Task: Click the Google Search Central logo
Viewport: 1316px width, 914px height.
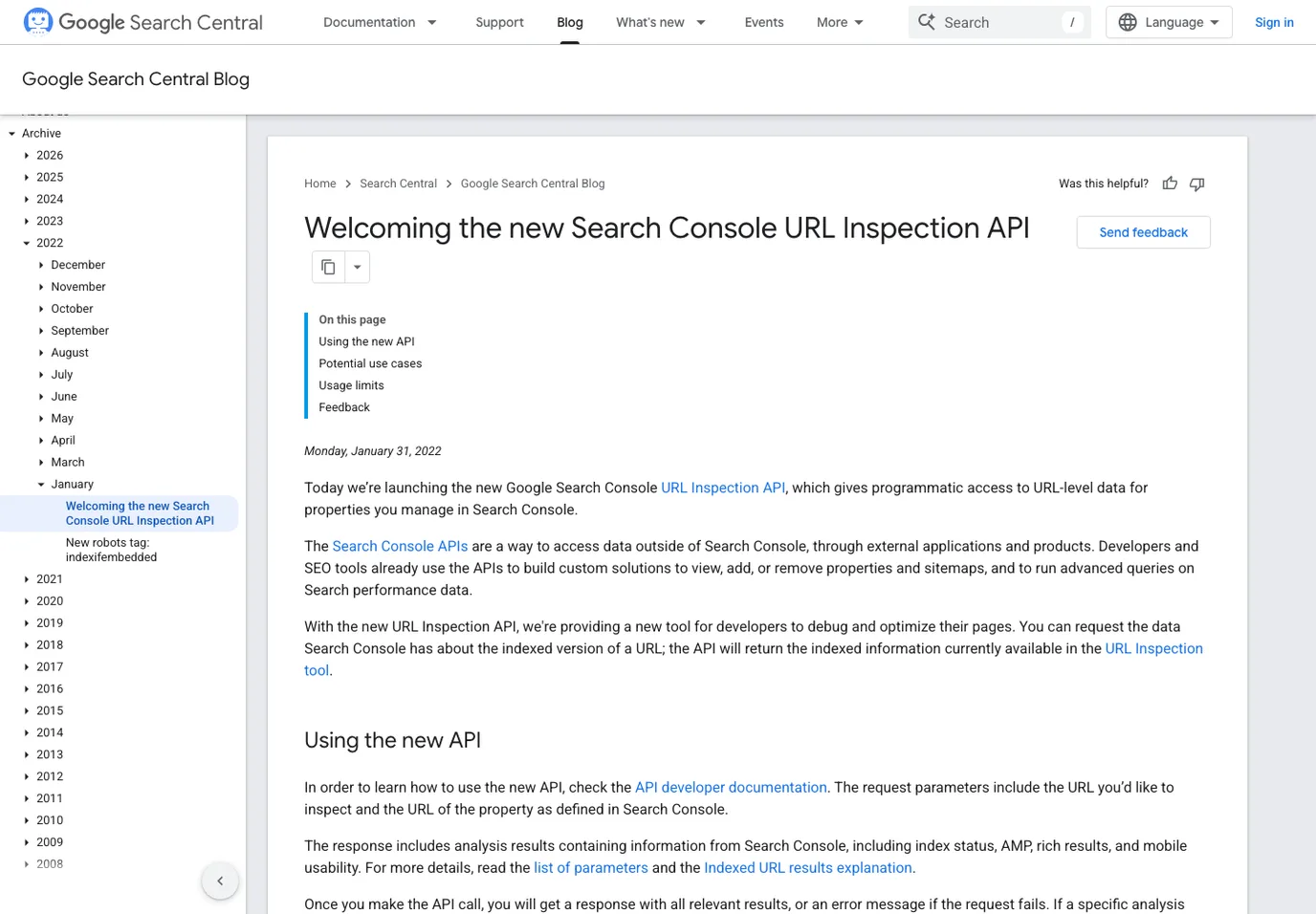Action: coord(143,22)
